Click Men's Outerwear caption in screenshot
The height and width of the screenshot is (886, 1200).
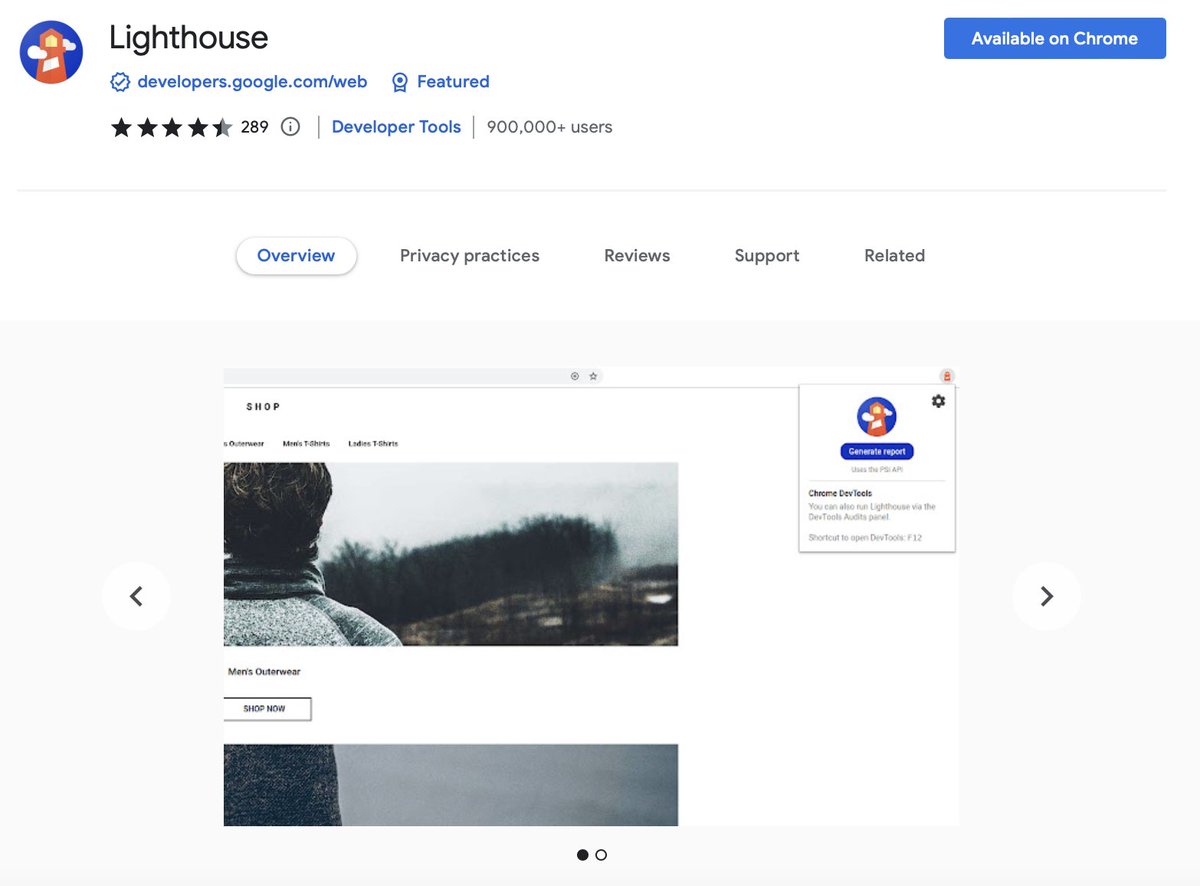coord(264,672)
